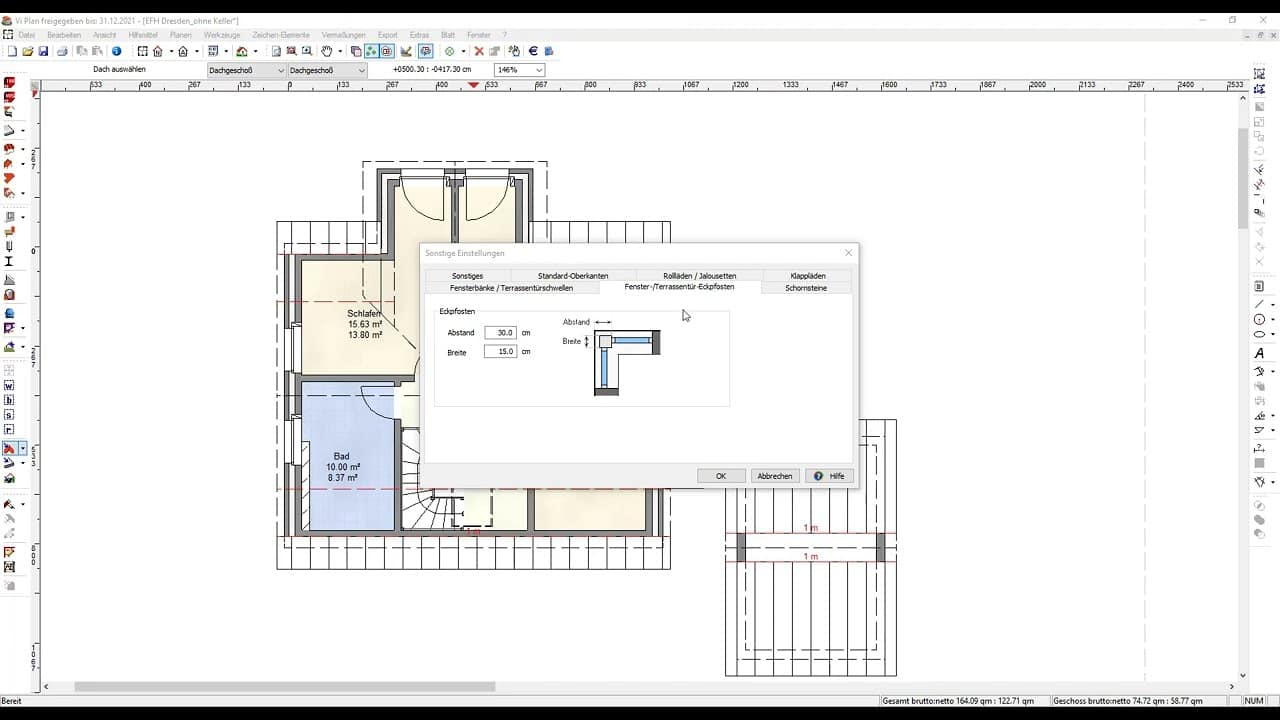Switch to Standard-Oberkanten tab

point(573,275)
